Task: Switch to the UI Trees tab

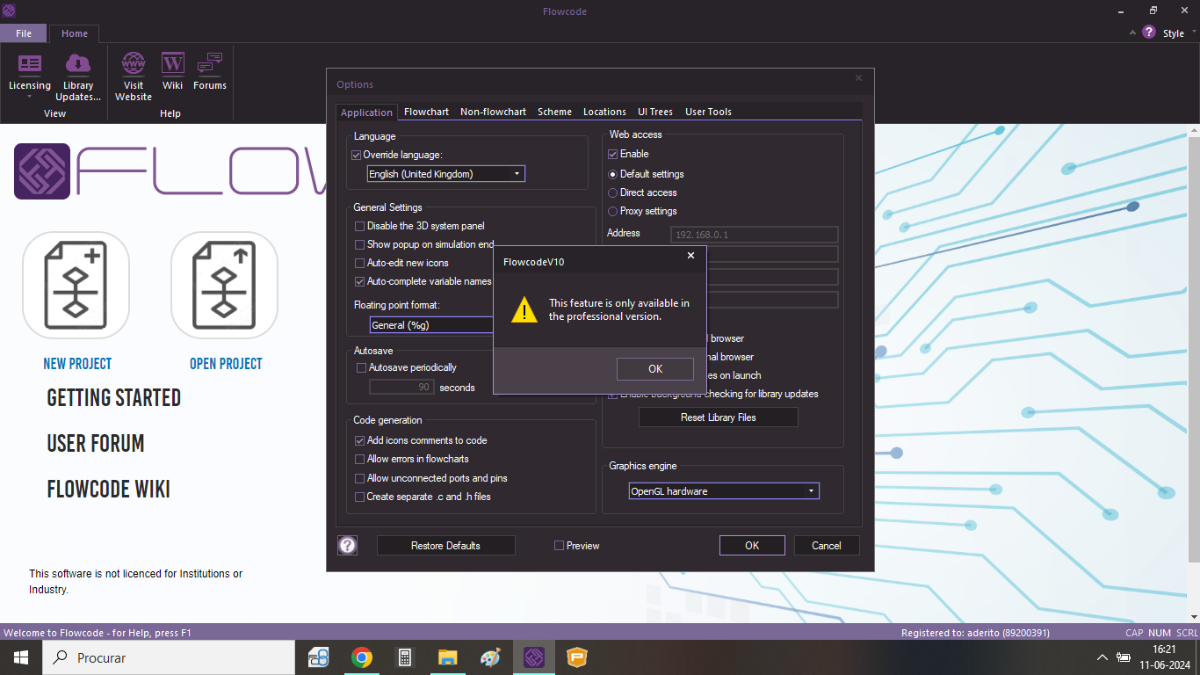Action: pyautogui.click(x=655, y=112)
